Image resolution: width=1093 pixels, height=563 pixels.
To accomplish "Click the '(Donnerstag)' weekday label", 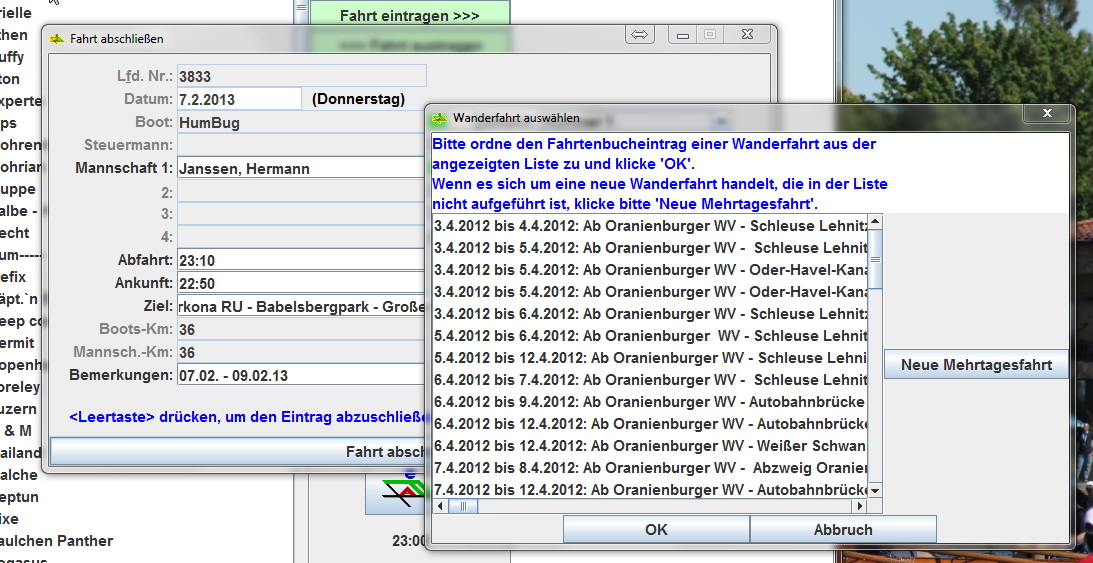I will tap(358, 99).
